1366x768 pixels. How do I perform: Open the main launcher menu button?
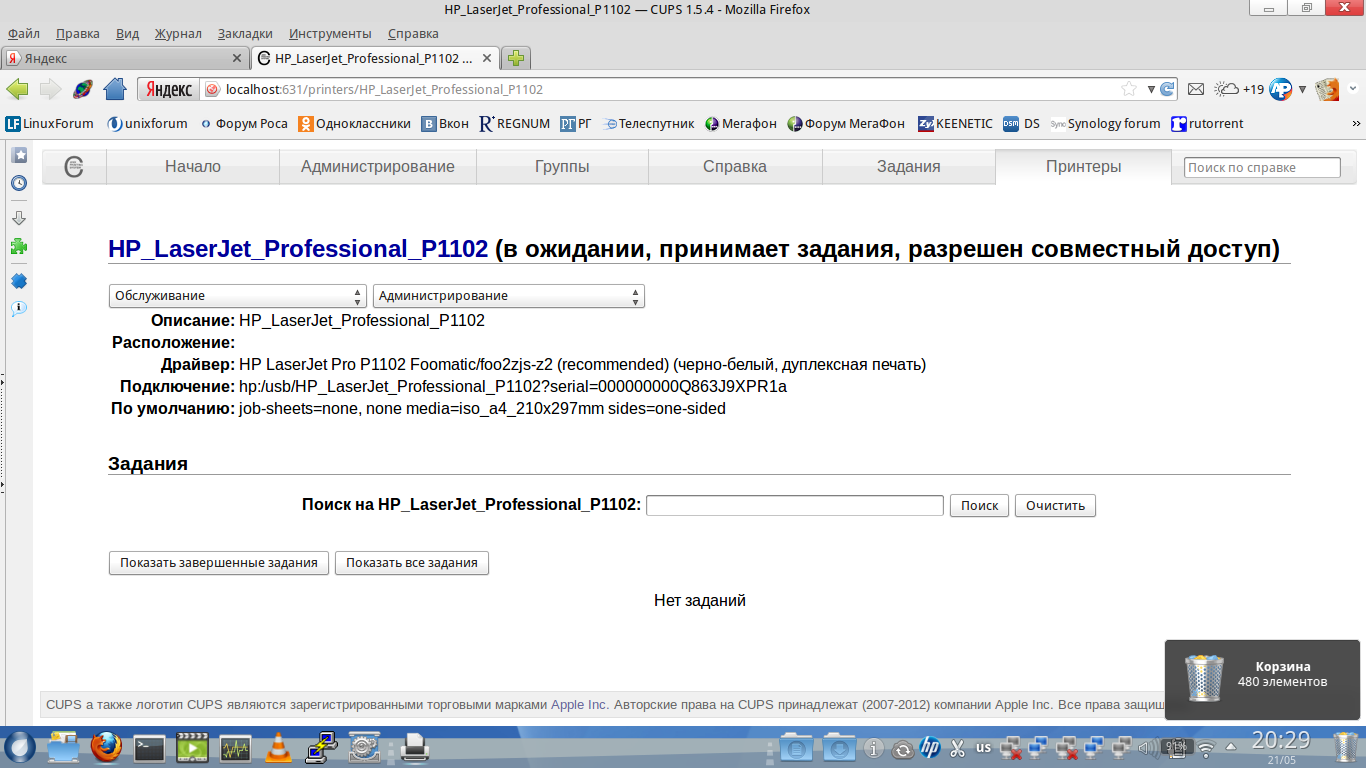20,747
